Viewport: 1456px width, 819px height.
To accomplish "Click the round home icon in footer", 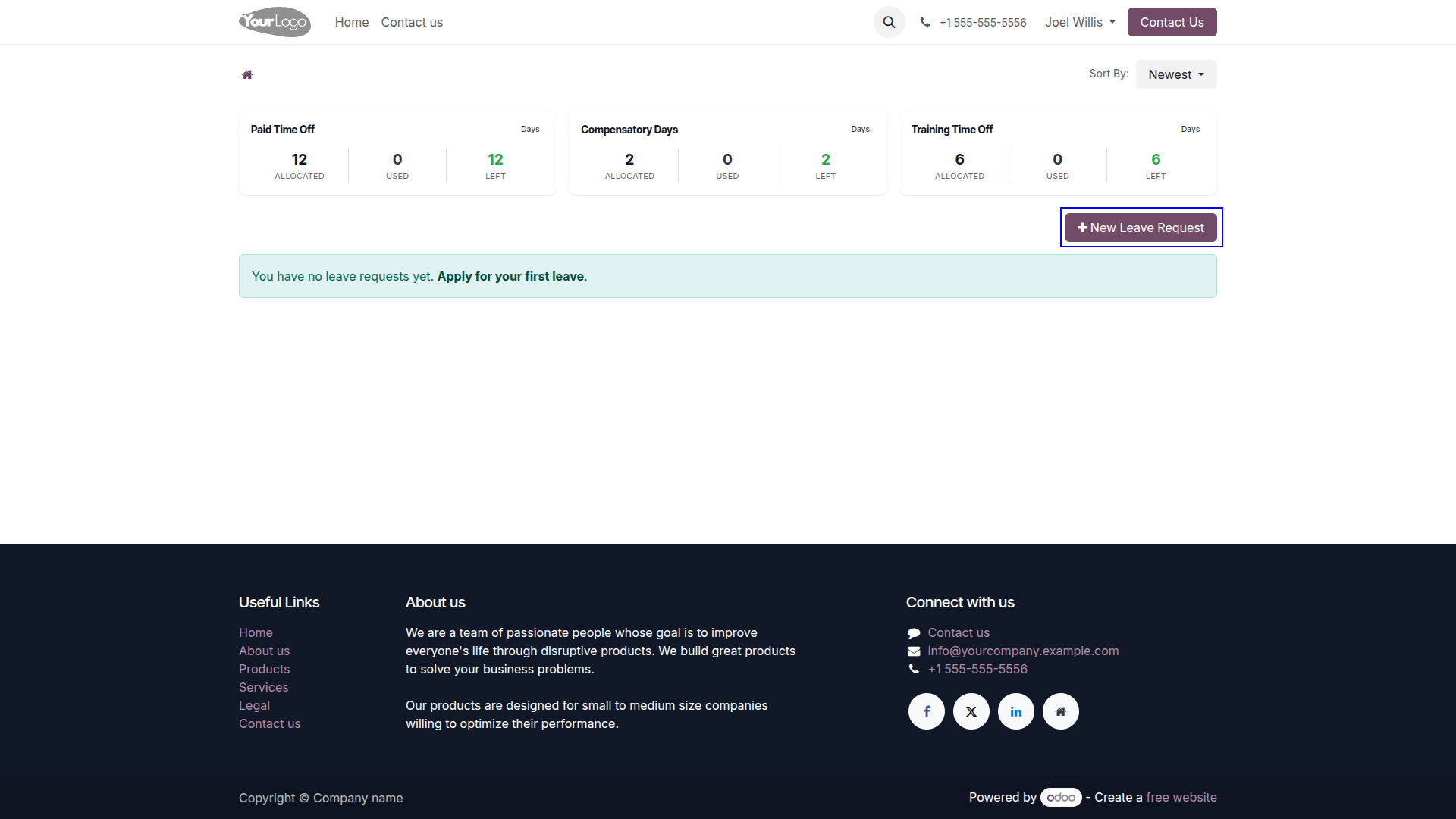I will 1061,711.
